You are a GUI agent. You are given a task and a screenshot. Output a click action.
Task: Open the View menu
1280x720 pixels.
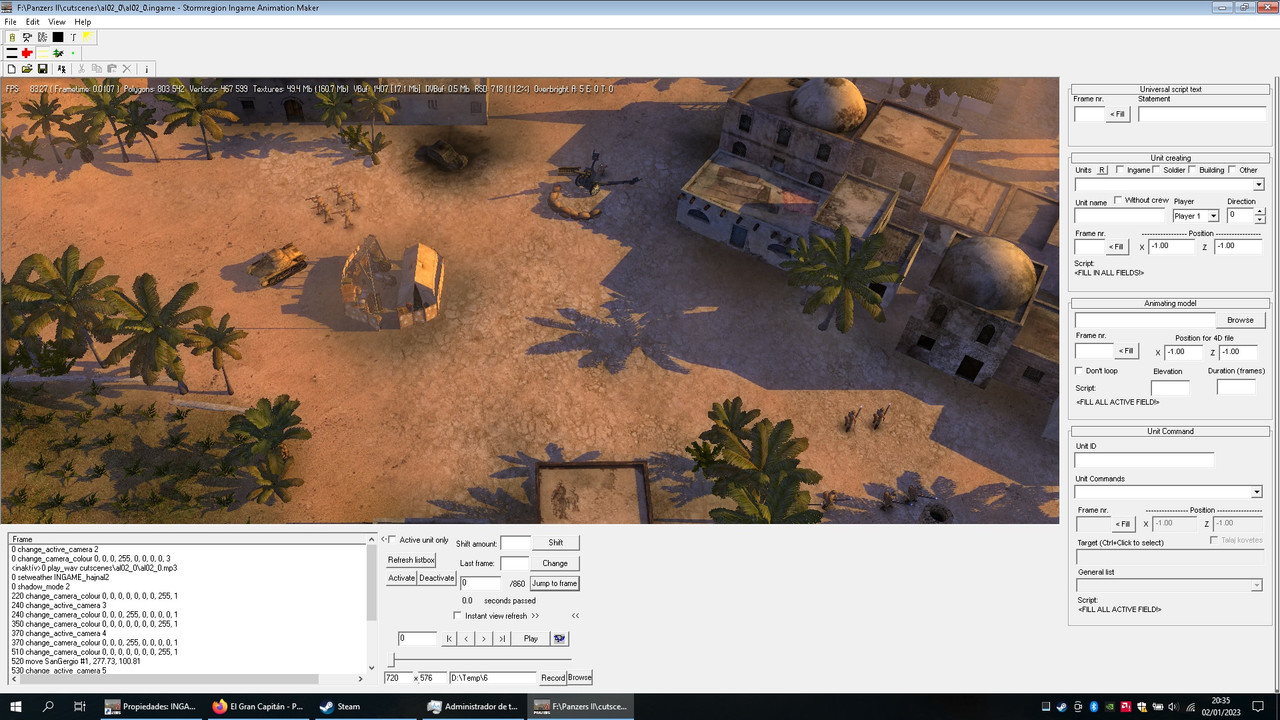[57, 22]
